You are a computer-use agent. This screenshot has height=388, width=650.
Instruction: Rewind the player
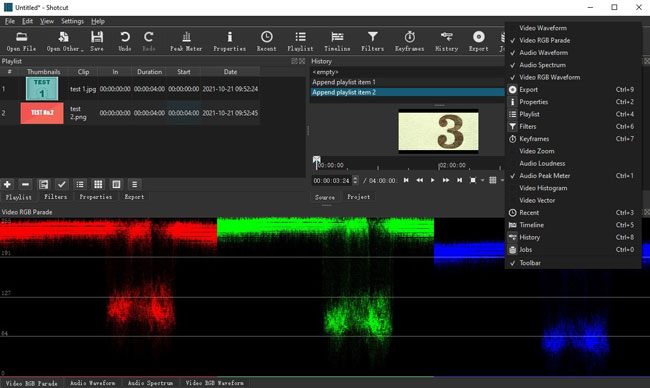pos(420,180)
